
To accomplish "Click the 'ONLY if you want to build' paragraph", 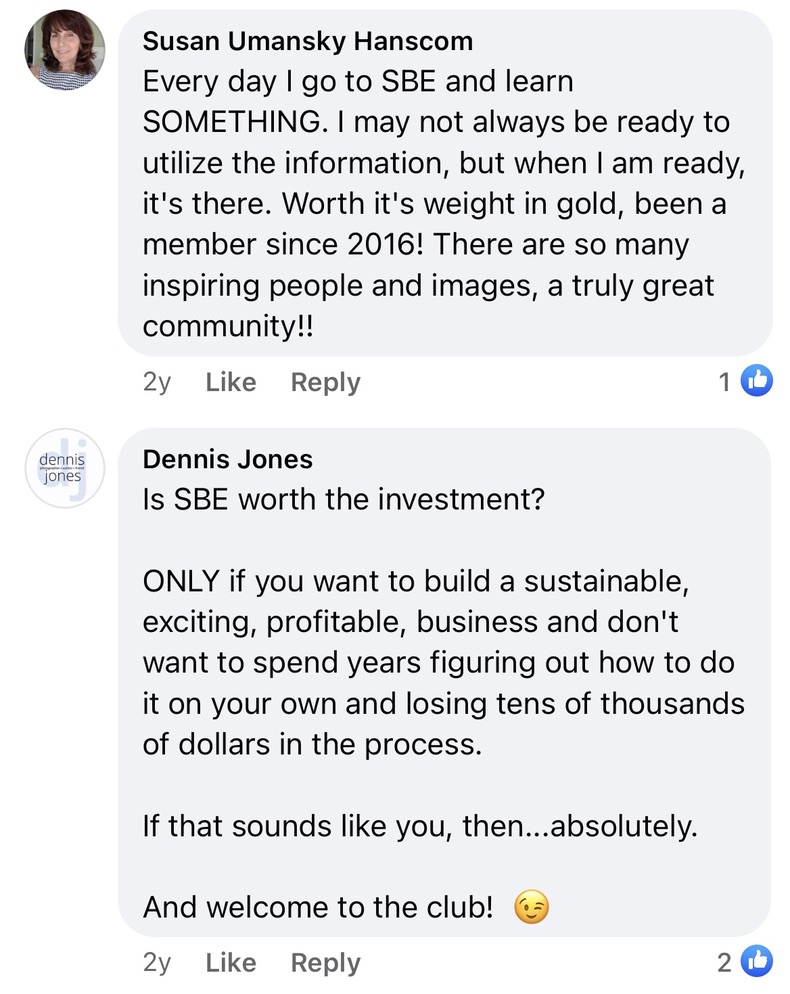I will pos(440,663).
